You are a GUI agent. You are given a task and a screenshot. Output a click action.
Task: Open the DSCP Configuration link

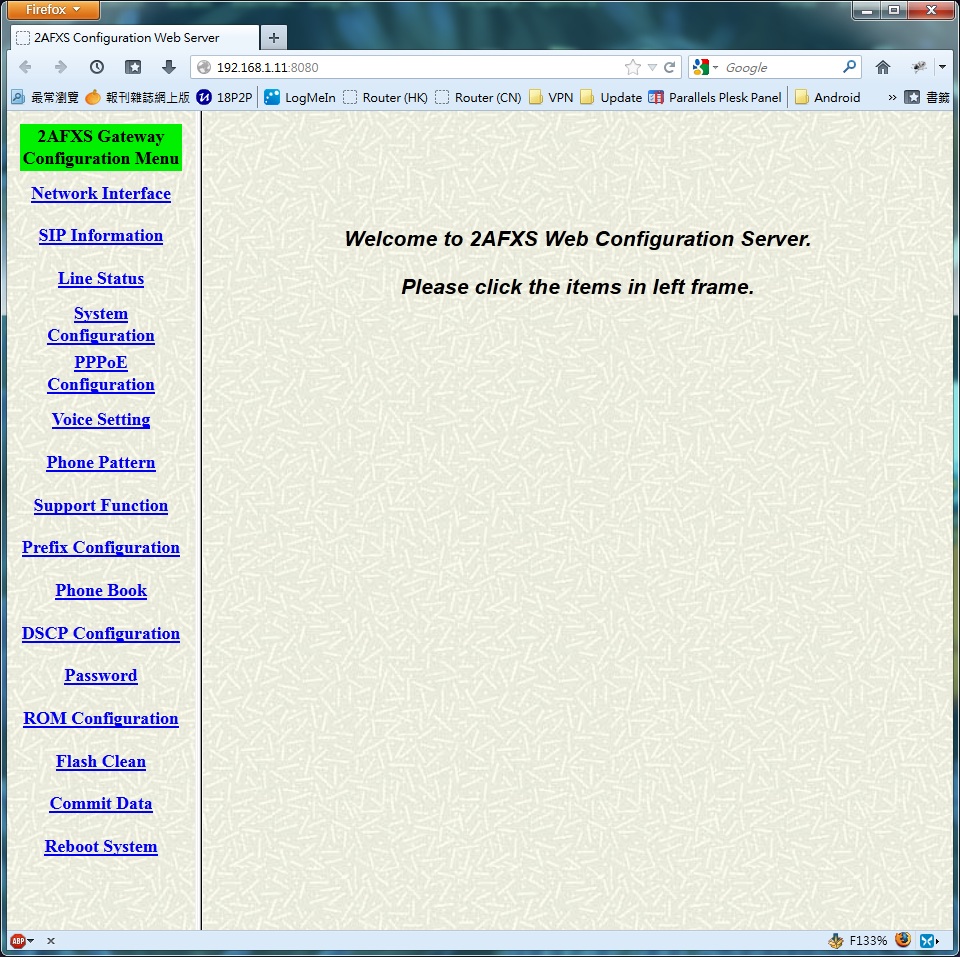[x=101, y=633]
